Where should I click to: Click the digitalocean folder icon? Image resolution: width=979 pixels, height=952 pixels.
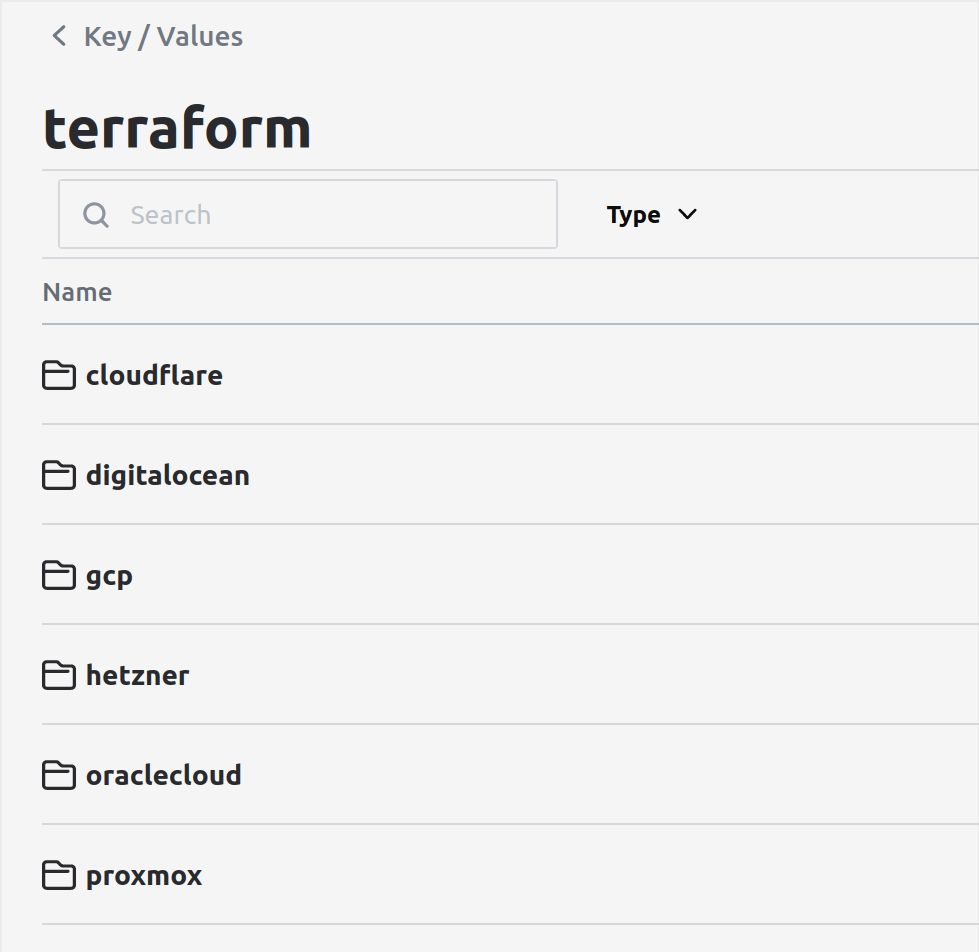click(58, 475)
